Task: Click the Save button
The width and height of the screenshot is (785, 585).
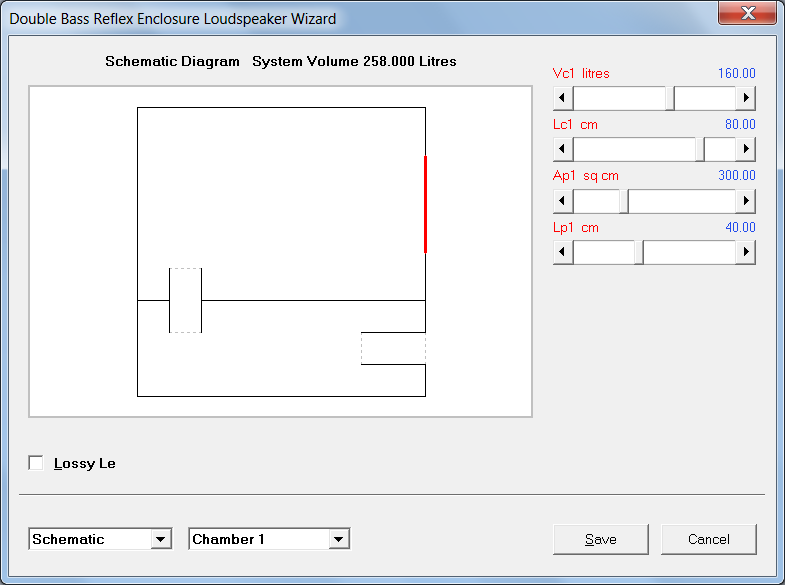Action: [601, 539]
